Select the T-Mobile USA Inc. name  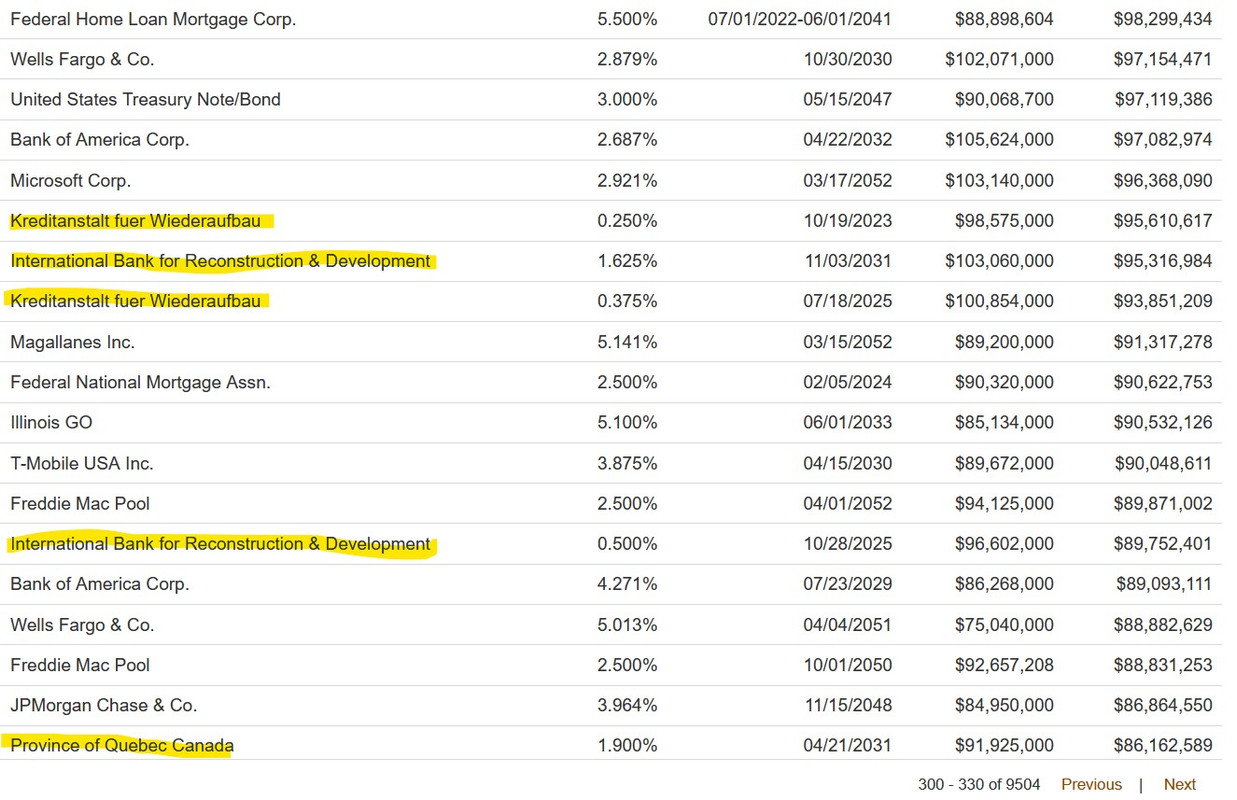click(82, 463)
